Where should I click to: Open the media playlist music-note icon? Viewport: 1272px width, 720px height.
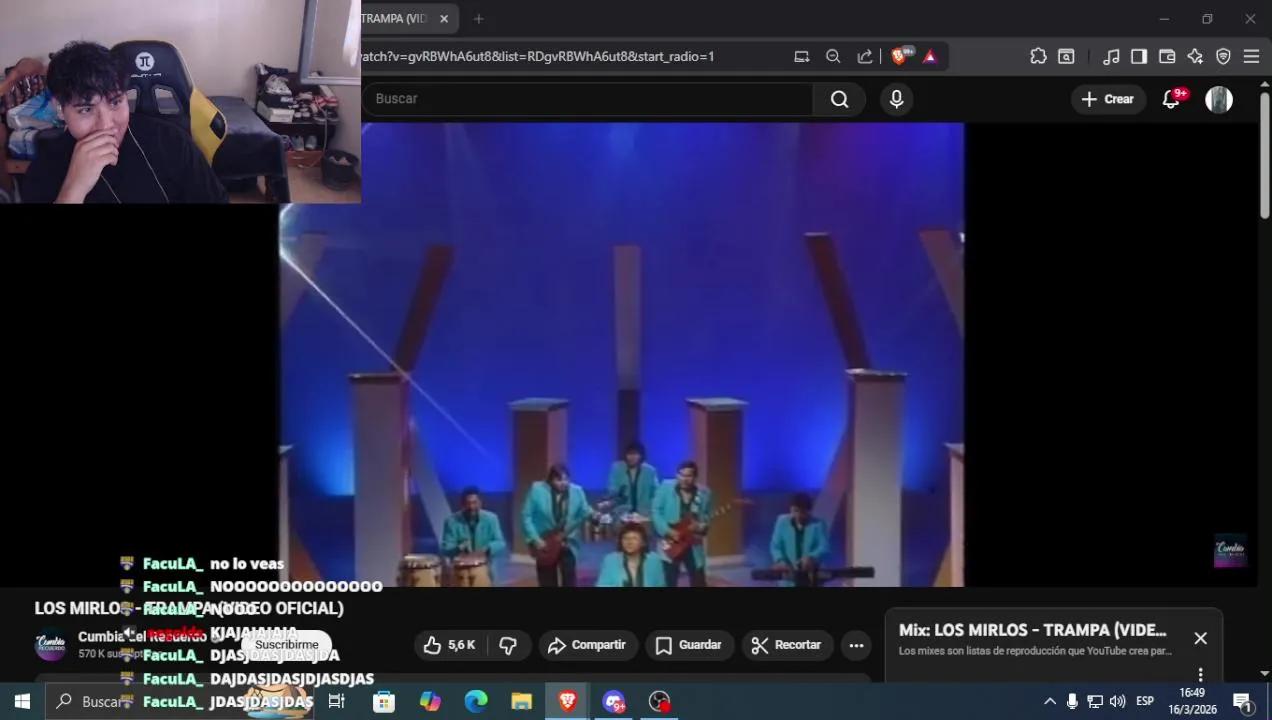tap(1111, 57)
